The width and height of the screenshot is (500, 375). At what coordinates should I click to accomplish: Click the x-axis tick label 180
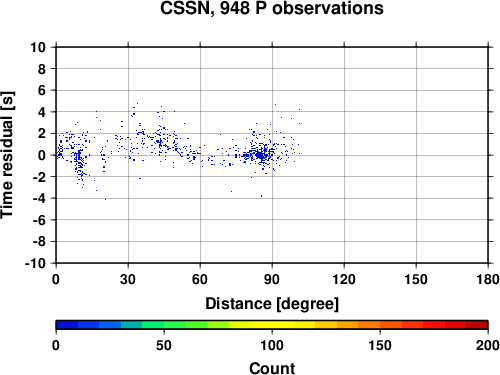pos(488,279)
